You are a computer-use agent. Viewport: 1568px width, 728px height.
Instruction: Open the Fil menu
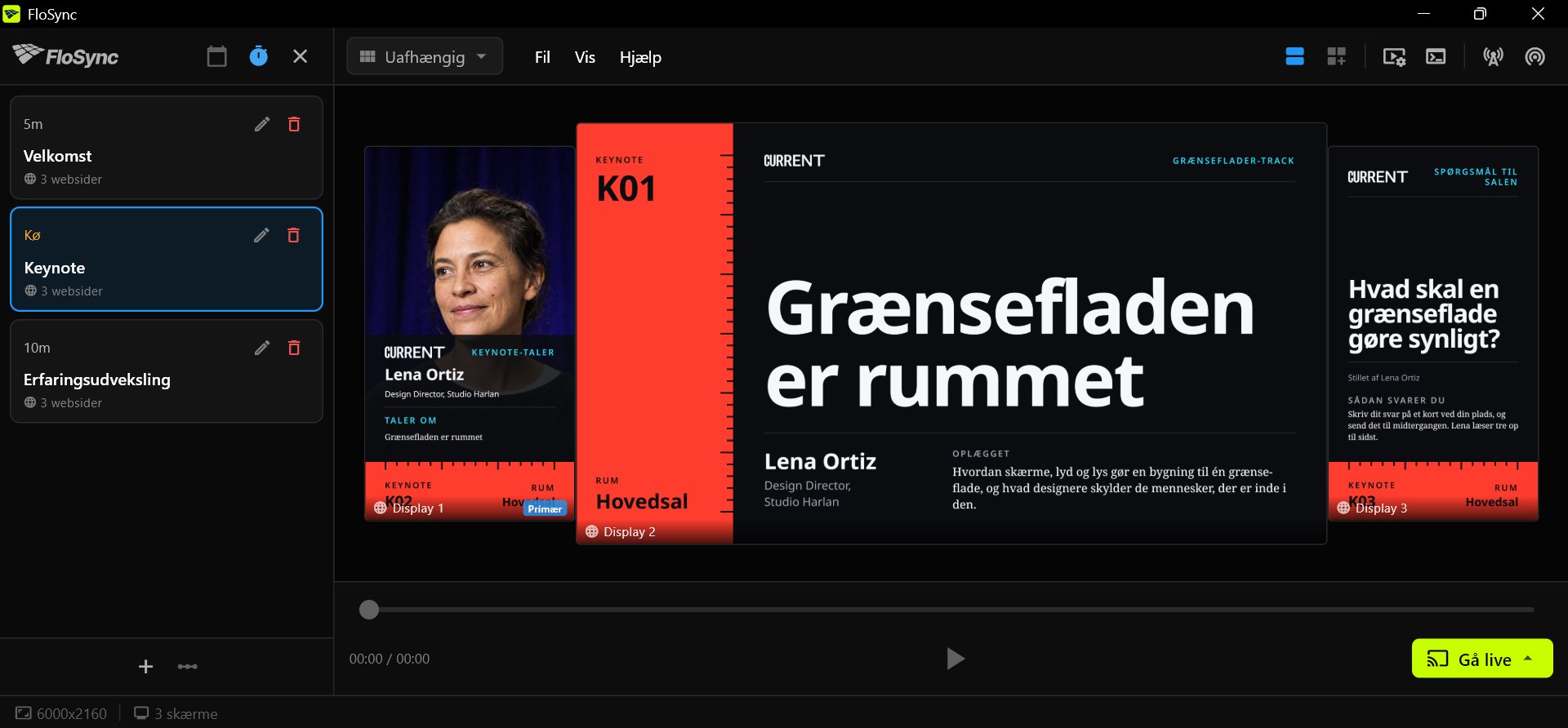coord(542,57)
